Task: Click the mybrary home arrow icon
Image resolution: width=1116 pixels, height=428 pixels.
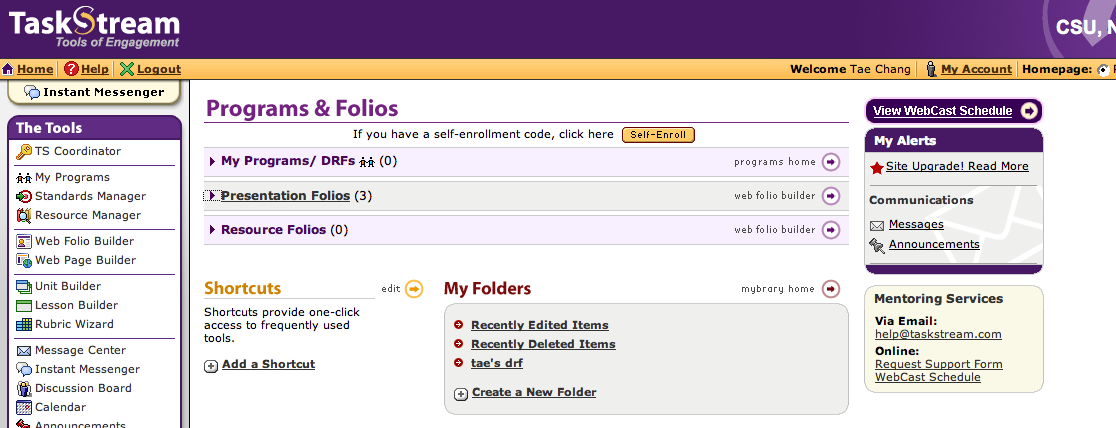Action: click(831, 288)
